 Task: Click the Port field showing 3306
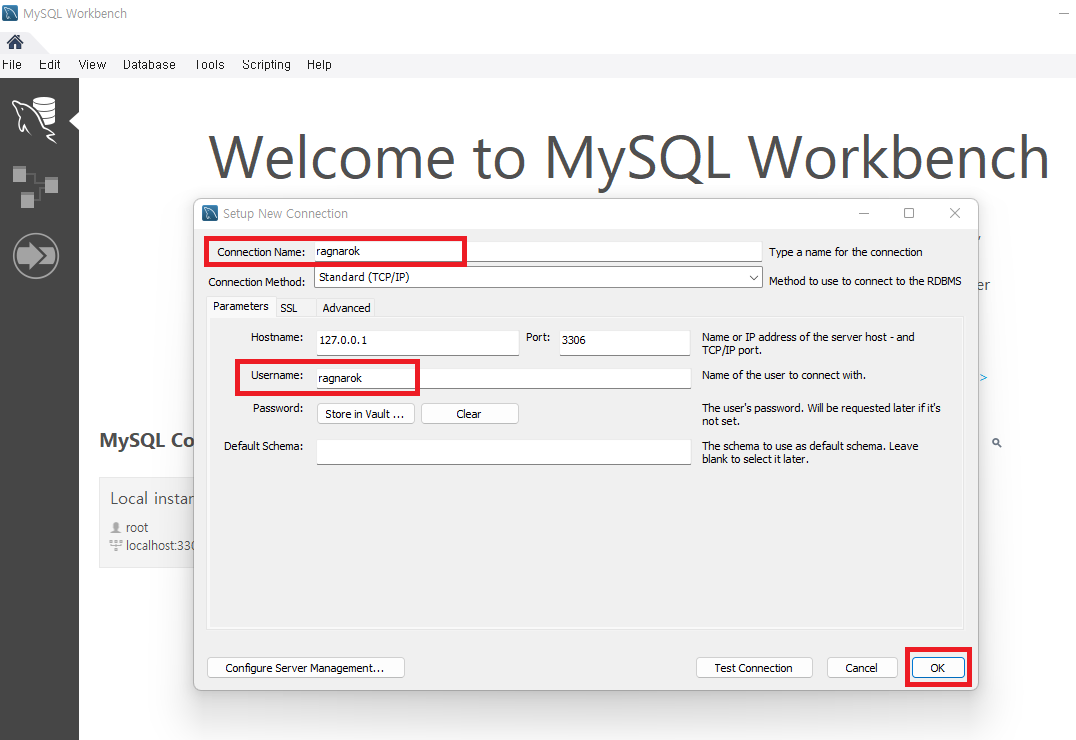click(624, 341)
